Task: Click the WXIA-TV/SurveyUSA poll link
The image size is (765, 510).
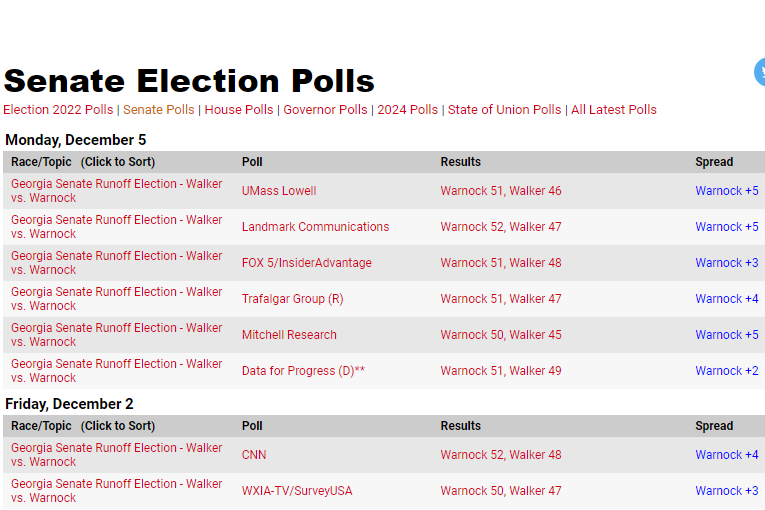Action: click(x=297, y=491)
